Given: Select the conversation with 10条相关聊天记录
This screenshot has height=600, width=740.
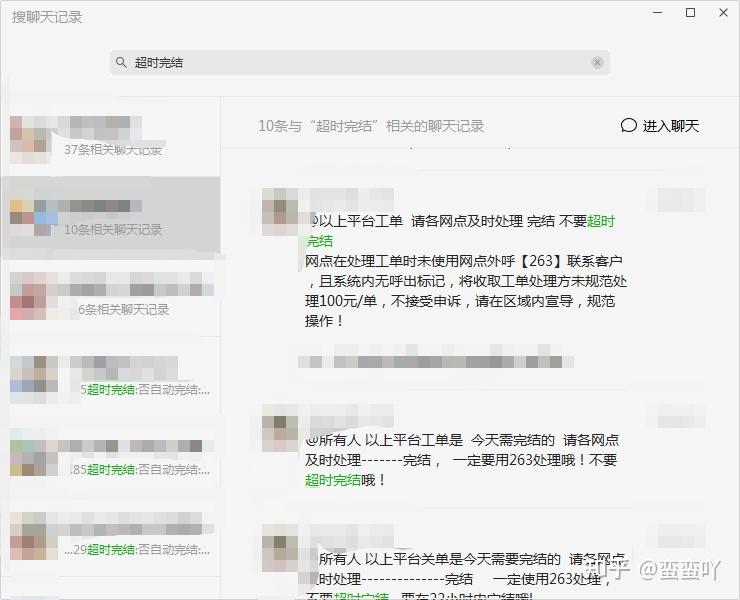Looking at the screenshot, I should tap(110, 219).
